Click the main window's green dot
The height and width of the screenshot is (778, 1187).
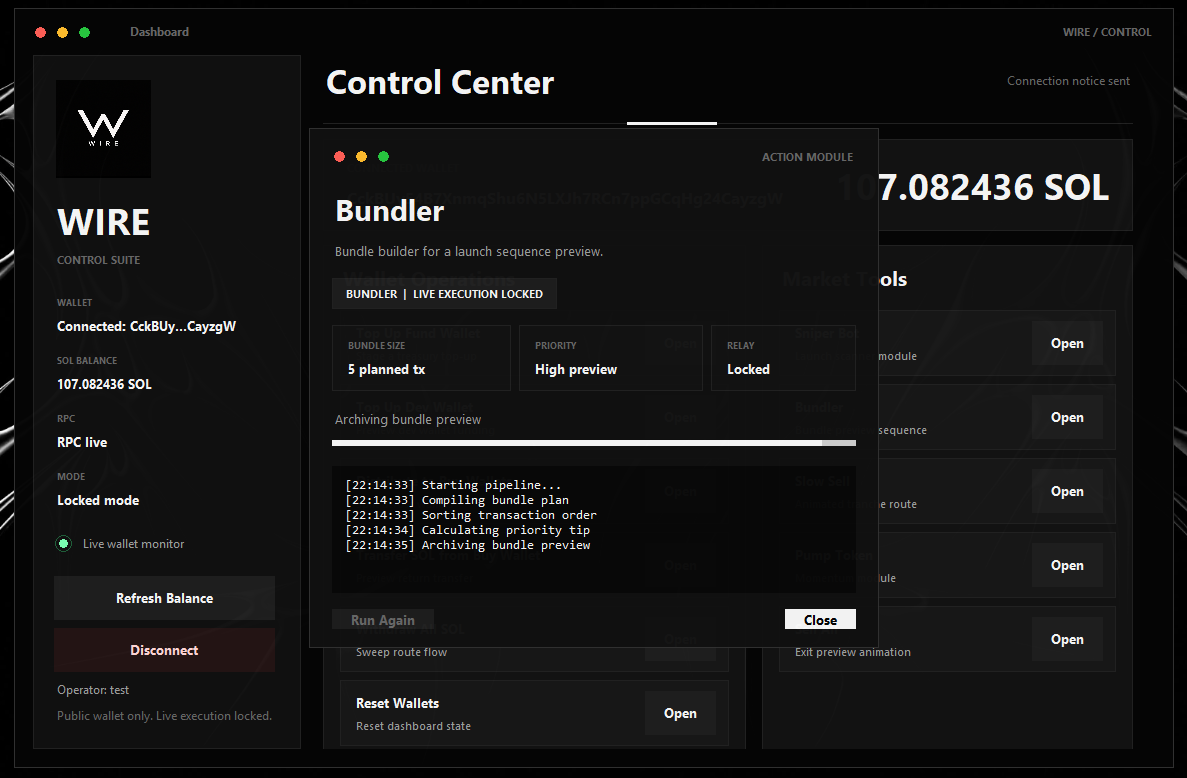coord(85,33)
